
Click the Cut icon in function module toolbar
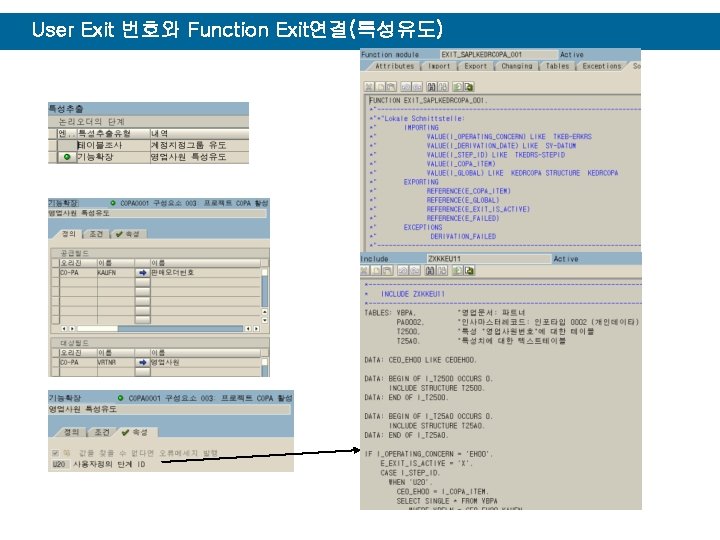pyautogui.click(x=369, y=86)
